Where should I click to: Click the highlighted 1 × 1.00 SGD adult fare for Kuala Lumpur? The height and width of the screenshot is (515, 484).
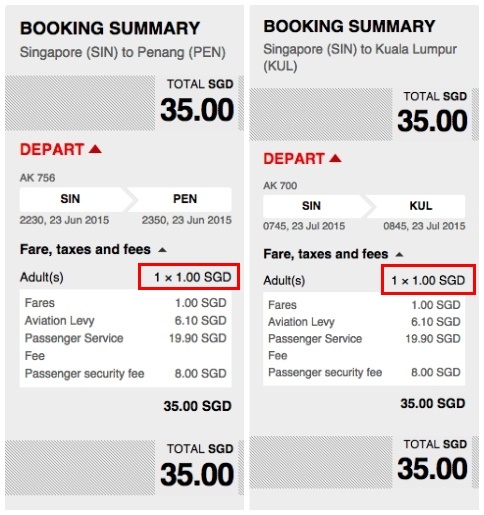pyautogui.click(x=428, y=280)
